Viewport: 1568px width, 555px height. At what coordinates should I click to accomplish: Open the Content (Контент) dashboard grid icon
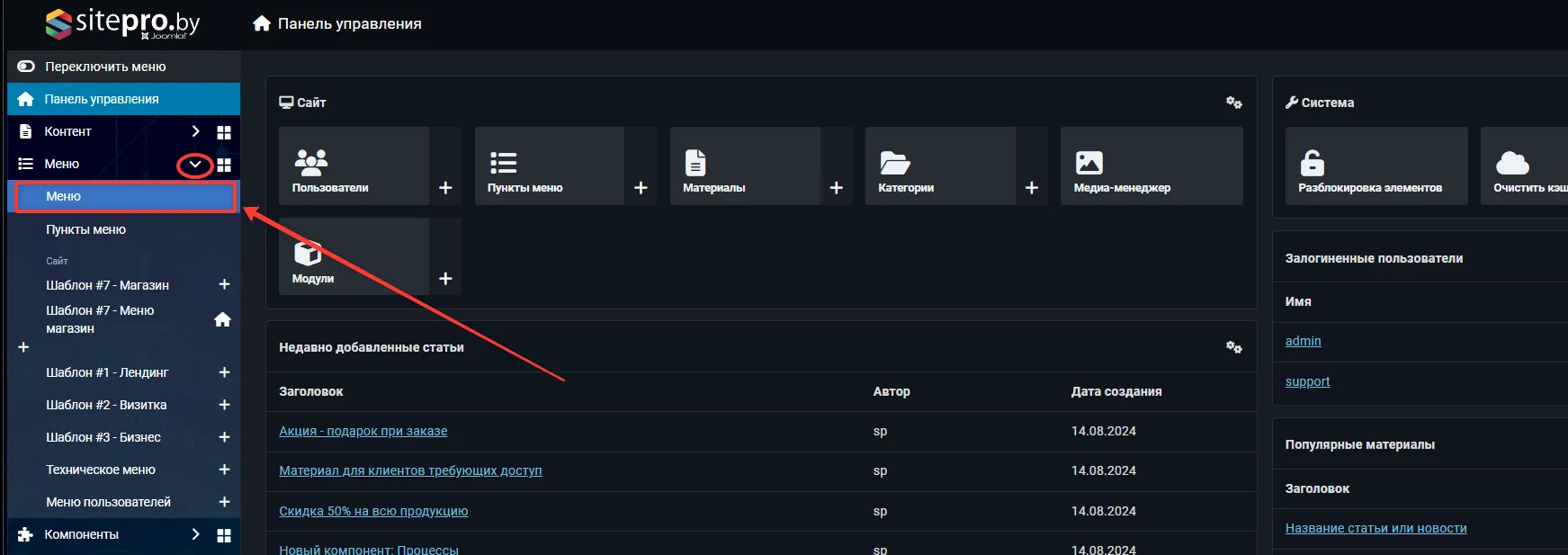[224, 132]
